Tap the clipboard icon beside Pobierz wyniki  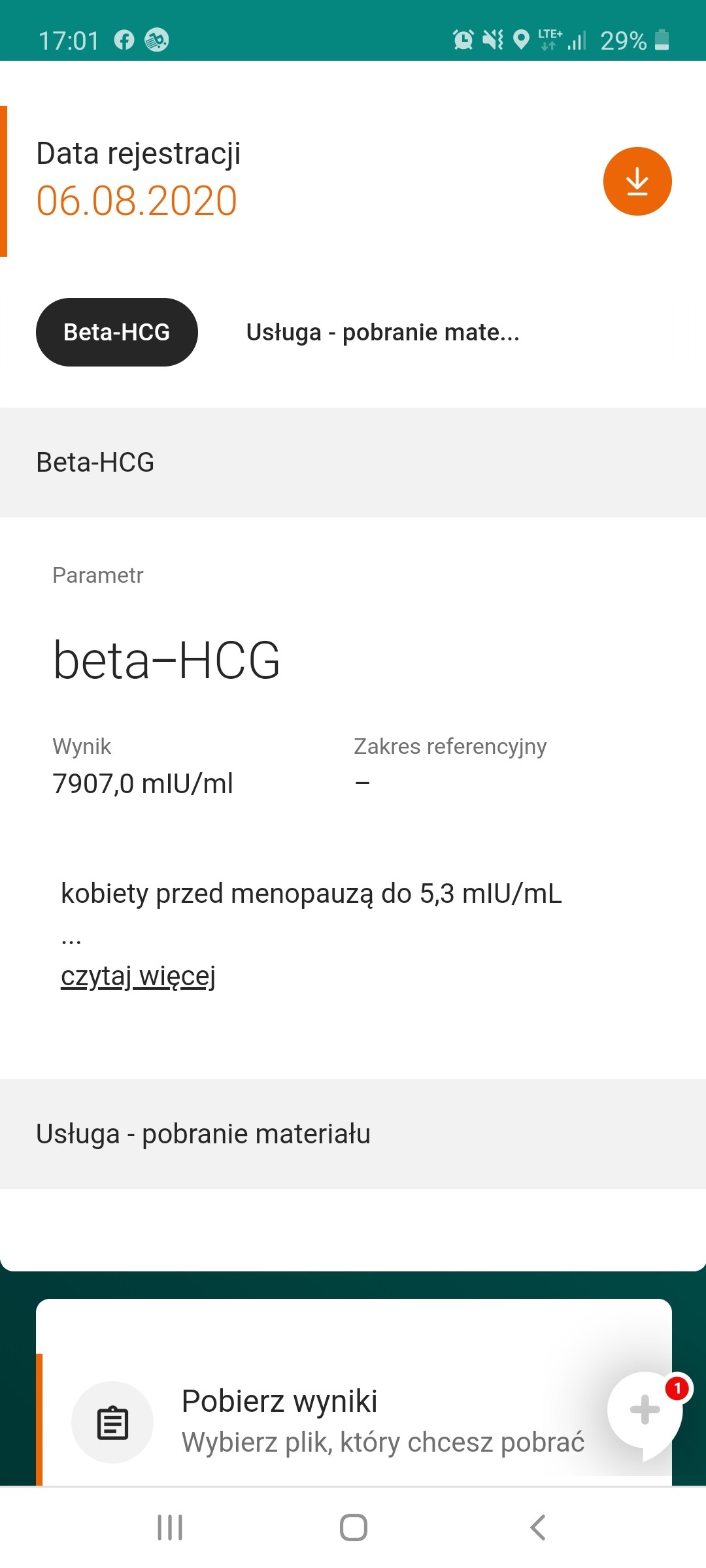click(112, 1422)
